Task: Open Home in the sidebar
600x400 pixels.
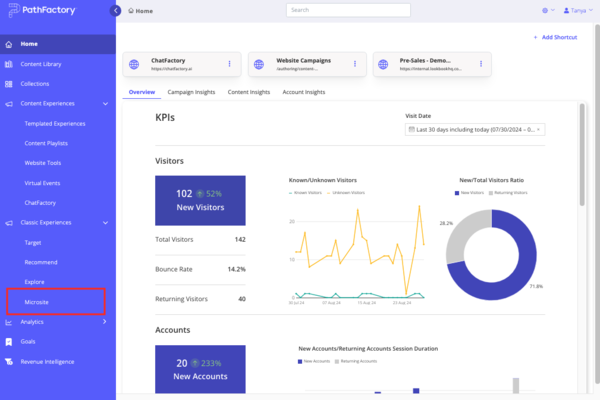Action: 58,44
